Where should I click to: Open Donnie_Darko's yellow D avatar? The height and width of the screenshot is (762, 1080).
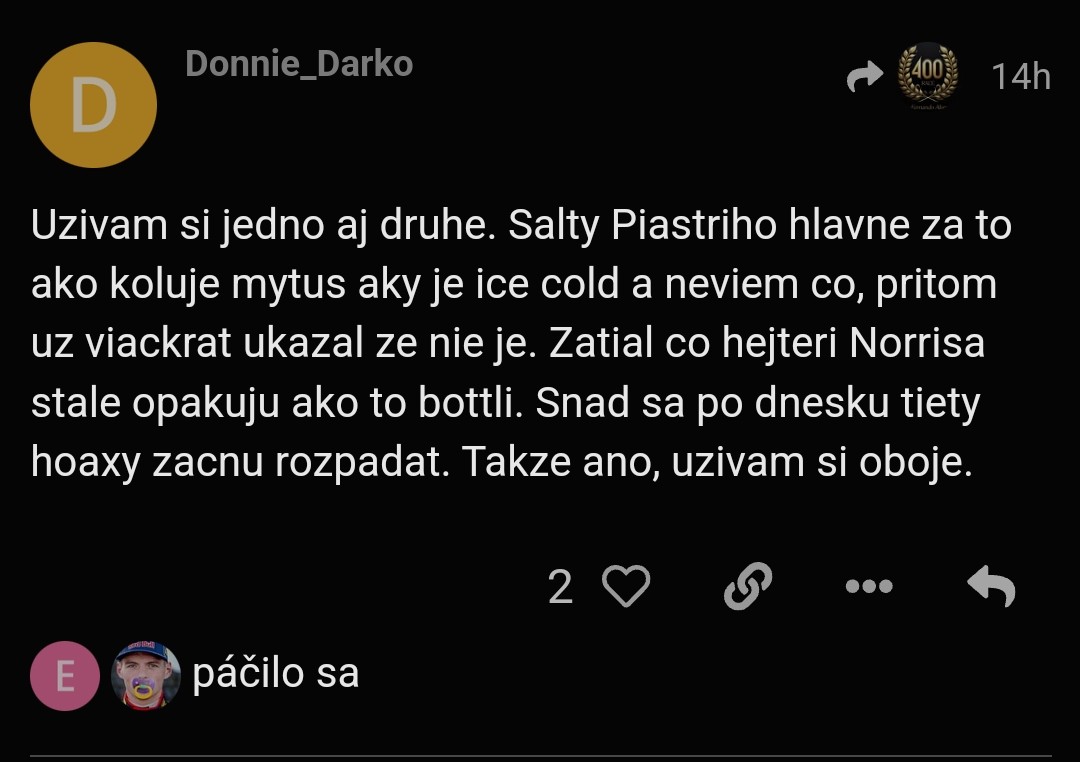click(94, 105)
